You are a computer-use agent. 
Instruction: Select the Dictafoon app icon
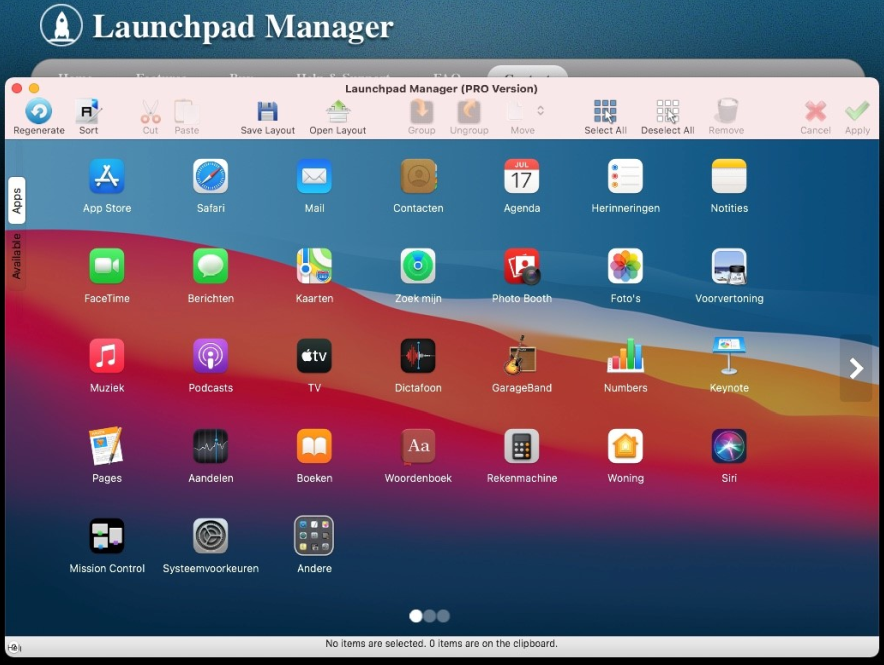(418, 356)
